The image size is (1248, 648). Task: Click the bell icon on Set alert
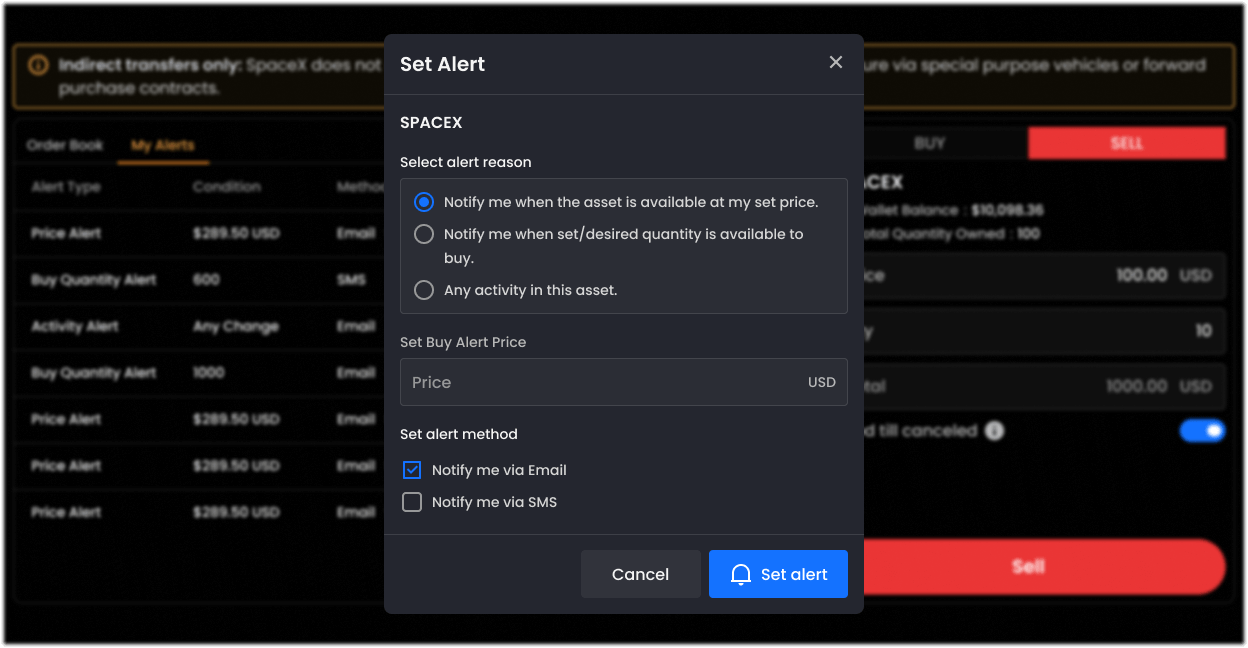point(741,574)
